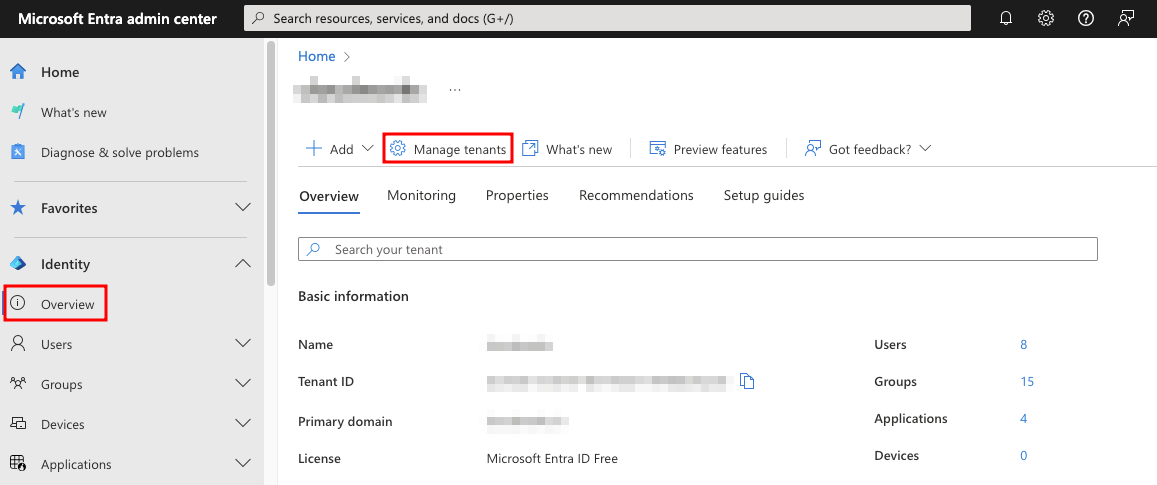Viewport: 1157px width, 485px height.
Task: Open the Applications count link 4
Action: point(1023,418)
